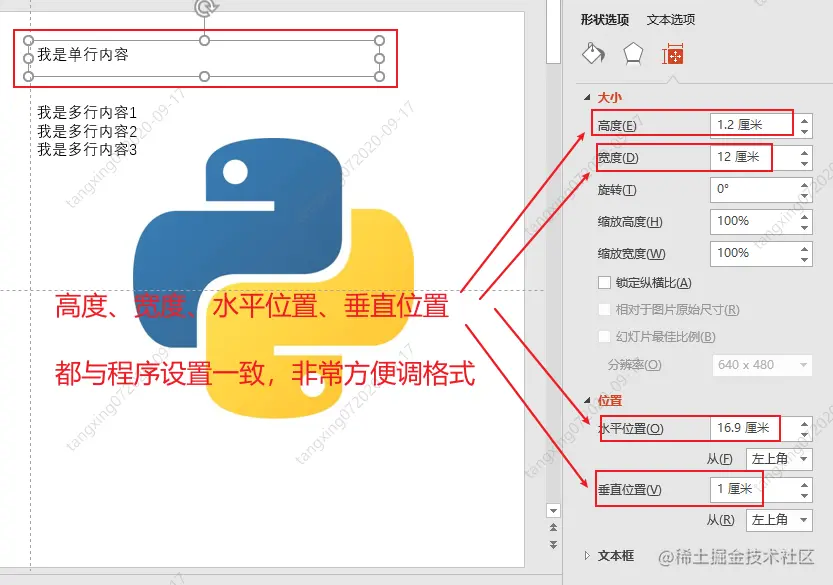The width and height of the screenshot is (833, 585).
Task: Open the 从(F) 左上角 dropdown
Action: point(779,459)
